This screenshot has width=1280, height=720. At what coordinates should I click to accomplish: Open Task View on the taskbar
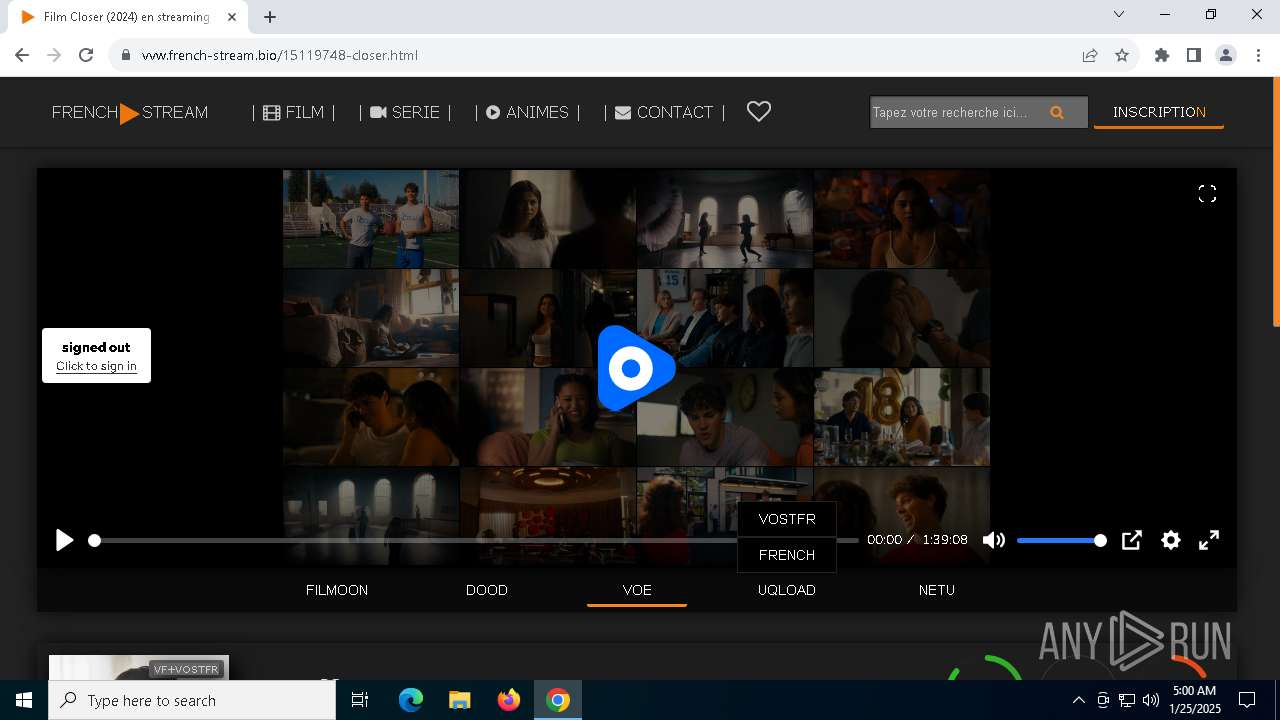tap(360, 700)
